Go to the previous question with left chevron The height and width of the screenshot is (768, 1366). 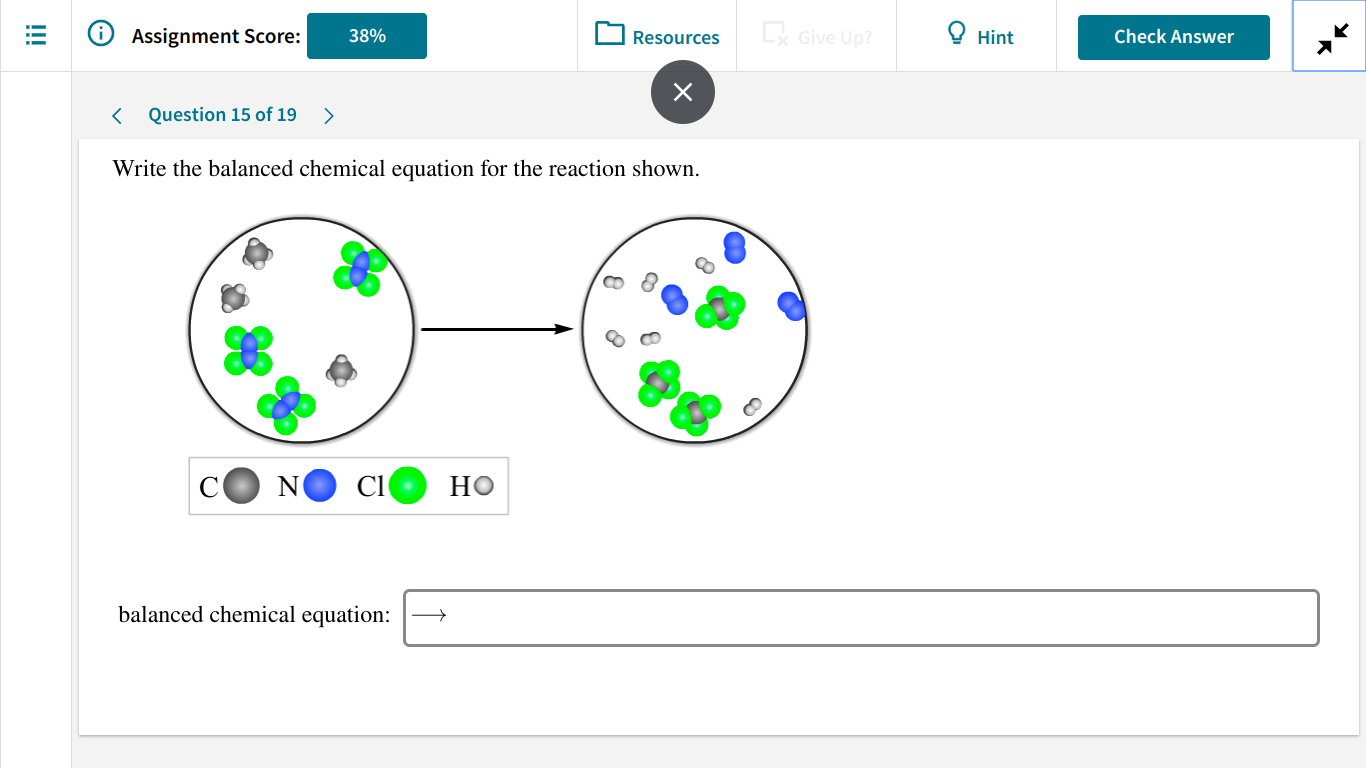click(x=116, y=115)
